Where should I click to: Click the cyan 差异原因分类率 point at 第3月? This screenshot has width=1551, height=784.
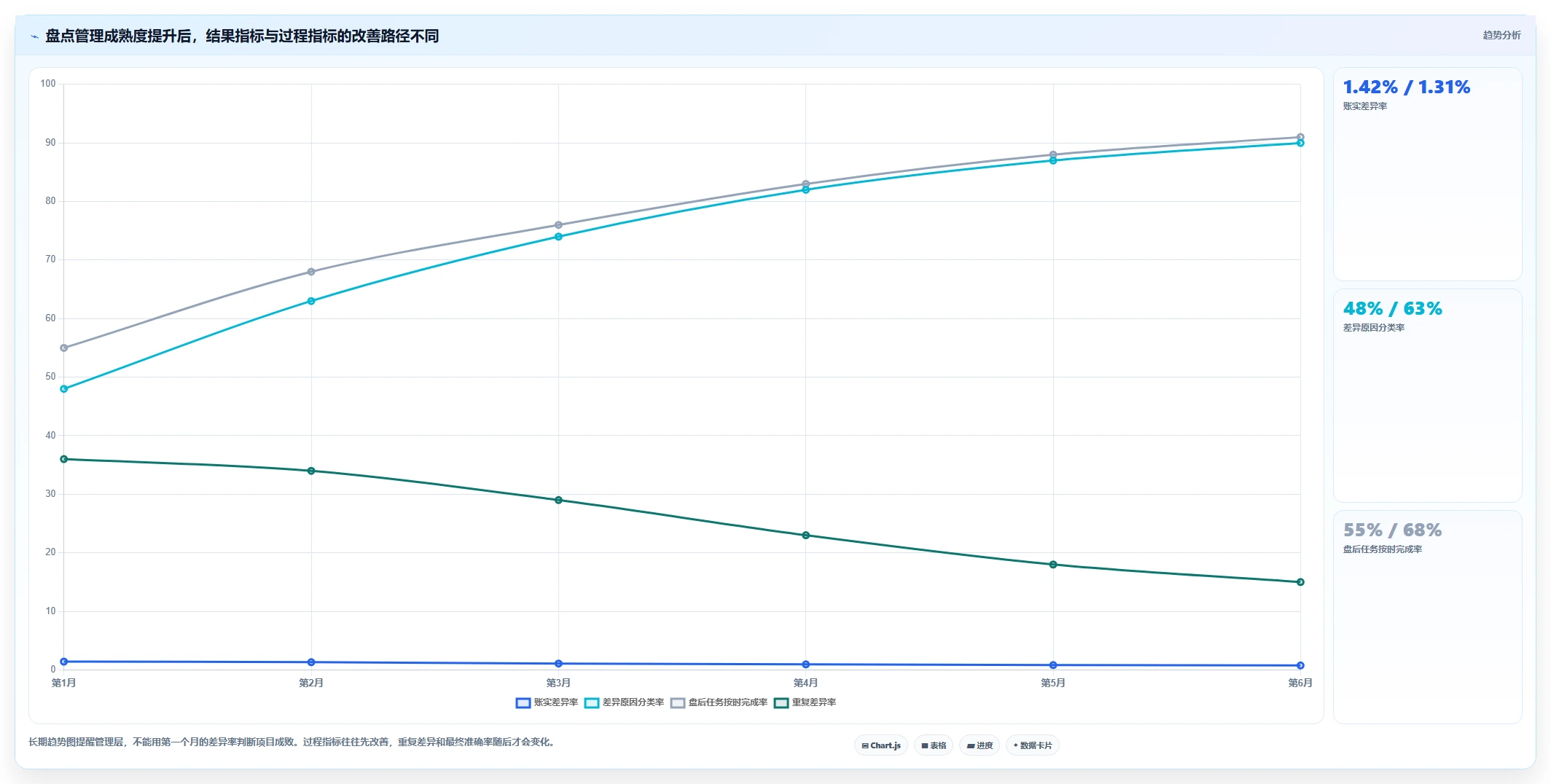558,237
